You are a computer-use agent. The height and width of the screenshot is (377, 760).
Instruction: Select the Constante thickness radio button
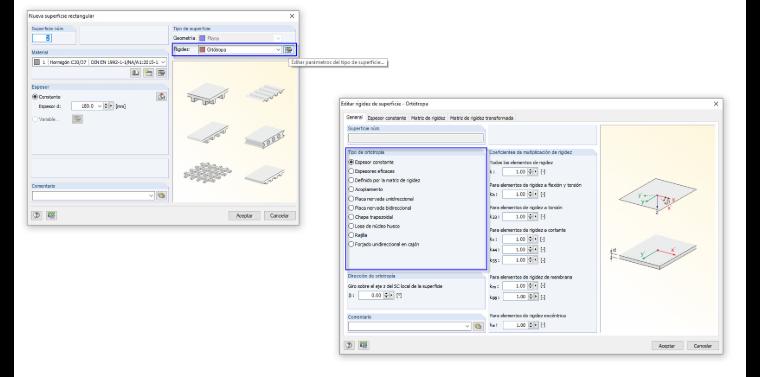35,97
